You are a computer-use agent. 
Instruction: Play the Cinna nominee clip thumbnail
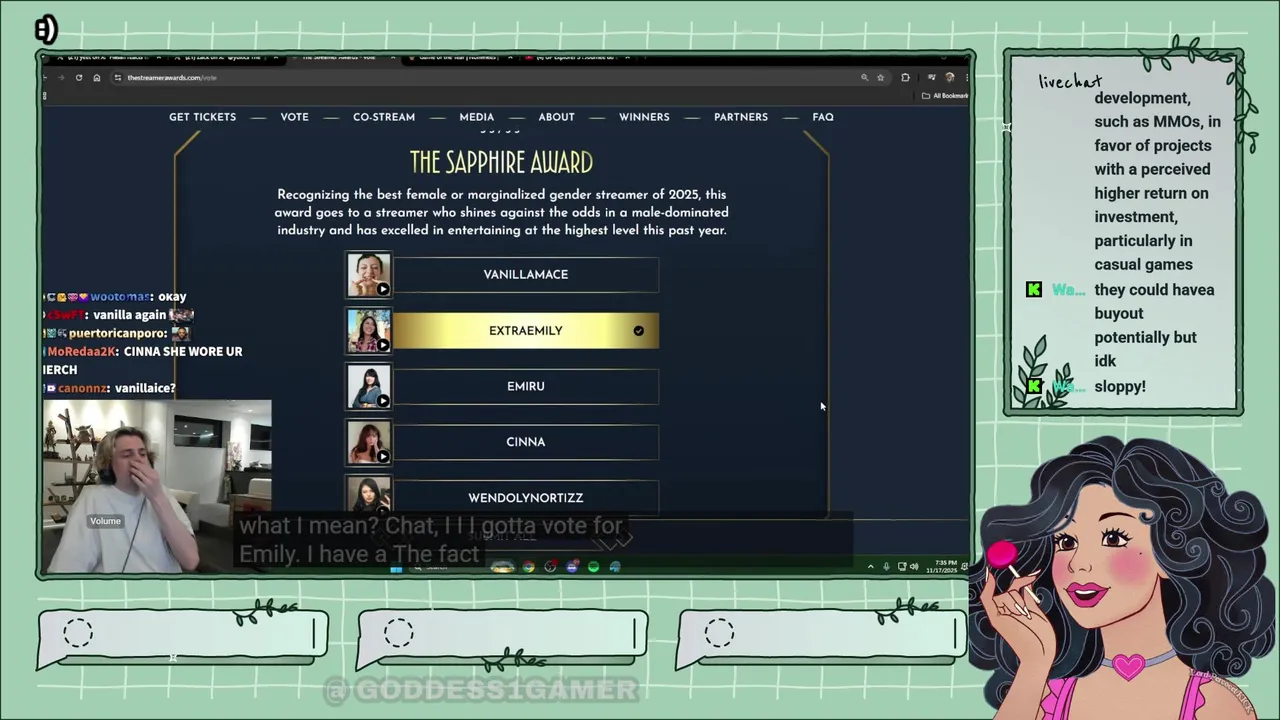click(x=369, y=442)
